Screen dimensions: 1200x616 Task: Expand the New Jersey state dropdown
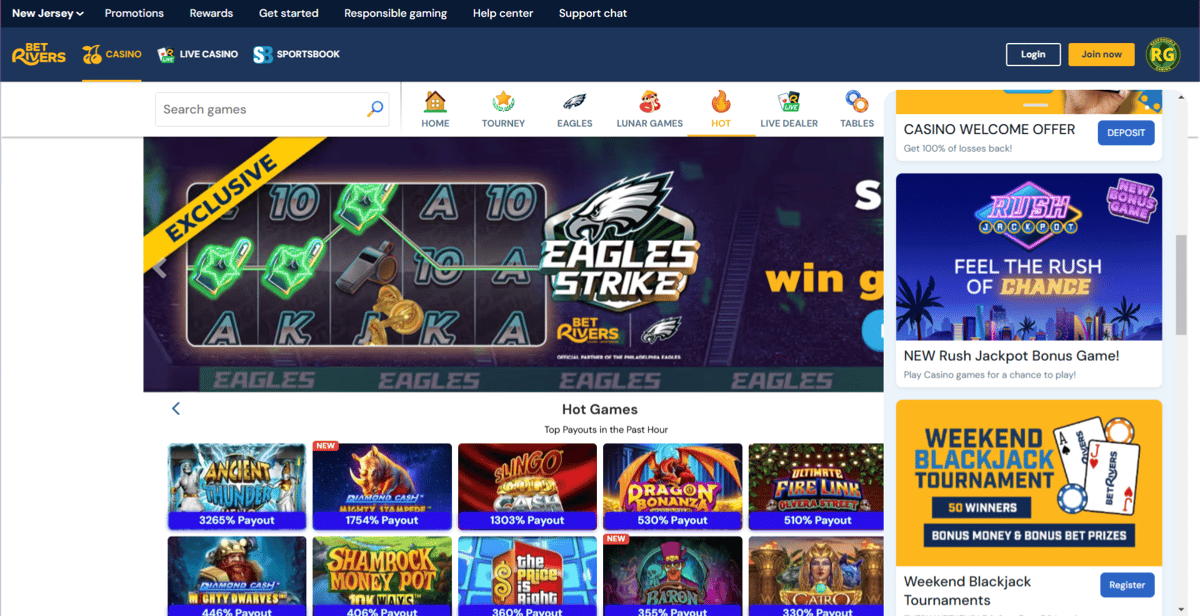coord(48,13)
